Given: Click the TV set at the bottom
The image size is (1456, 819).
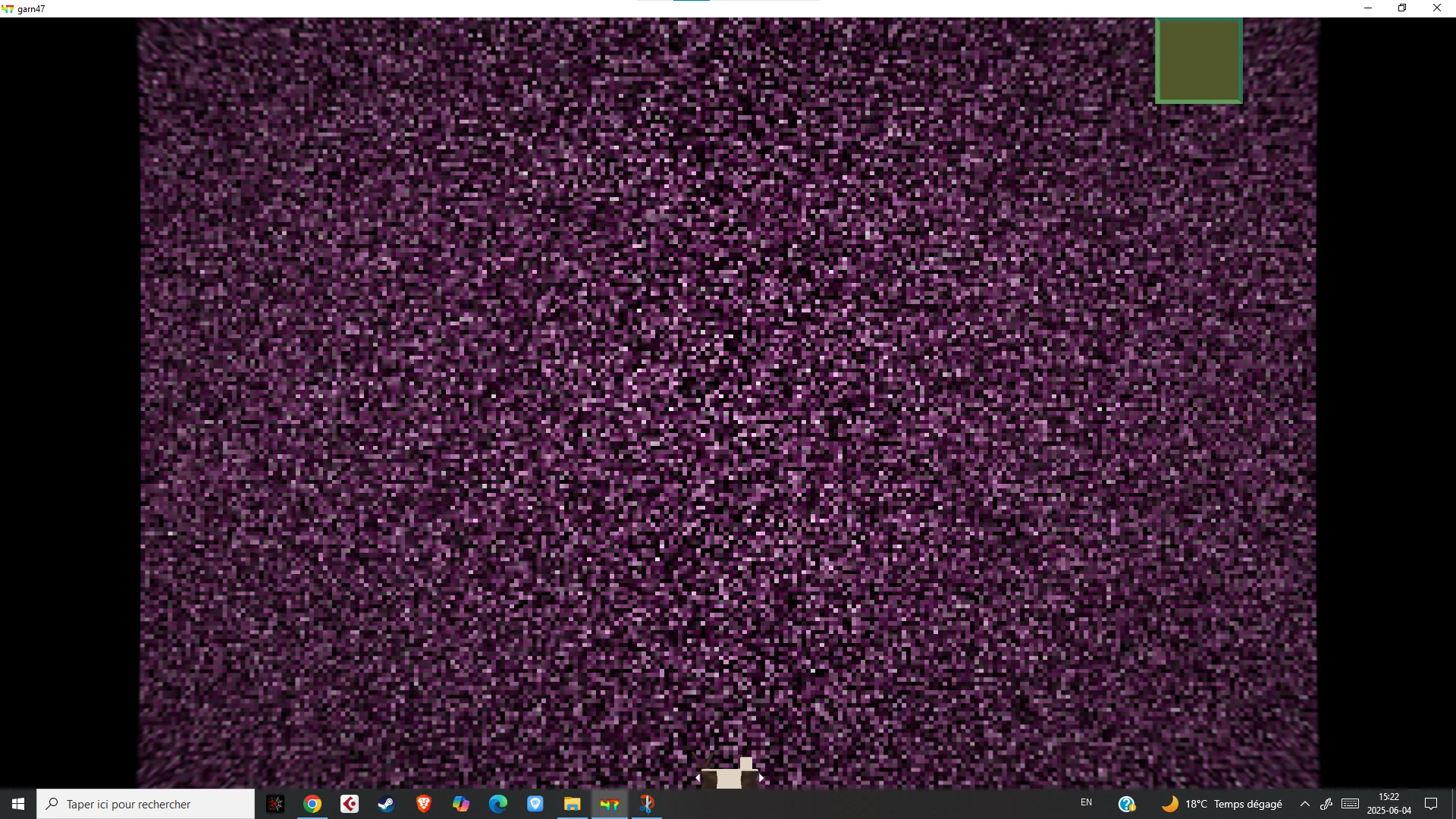Looking at the screenshot, I should pos(730,777).
